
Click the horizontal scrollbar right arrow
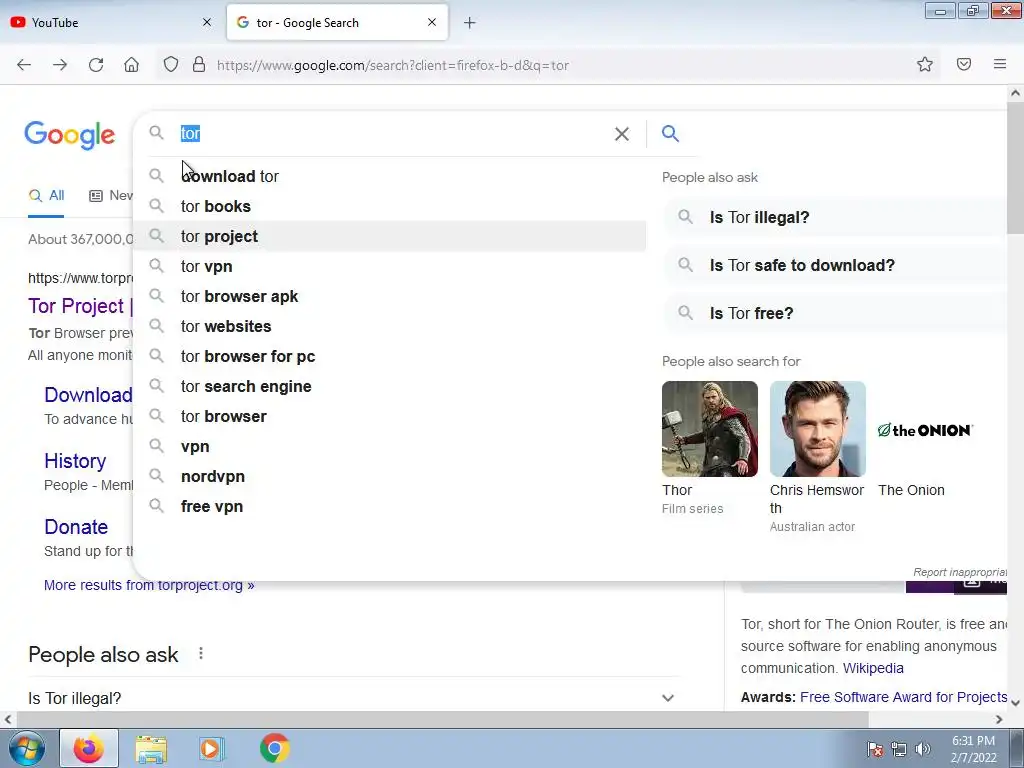(999, 720)
